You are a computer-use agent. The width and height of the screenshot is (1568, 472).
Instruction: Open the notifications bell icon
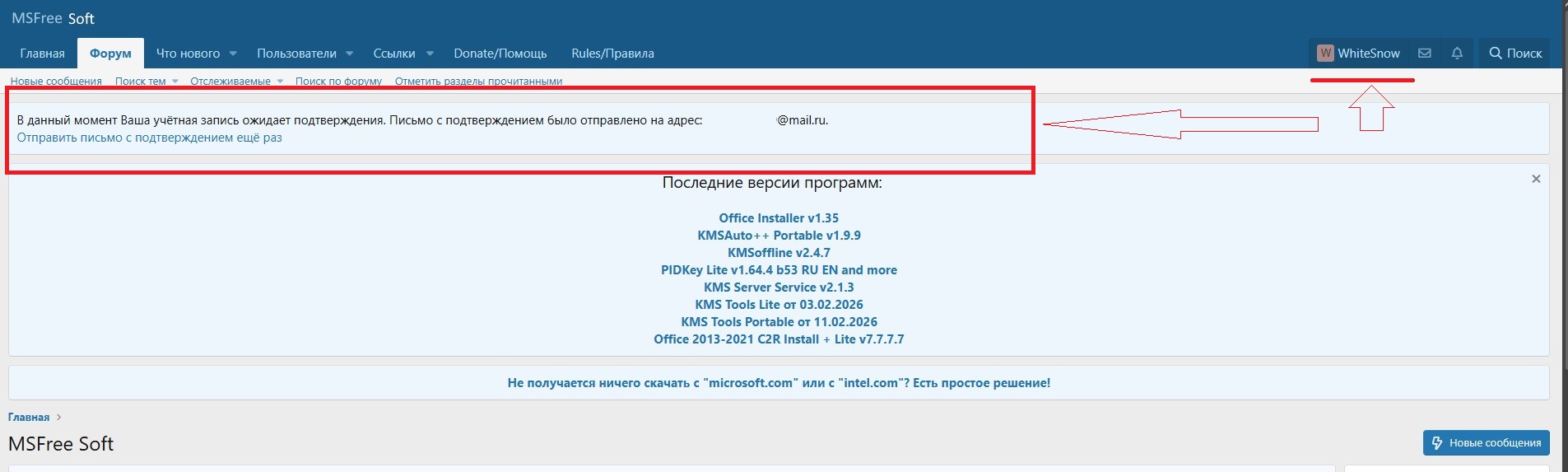tap(1457, 54)
